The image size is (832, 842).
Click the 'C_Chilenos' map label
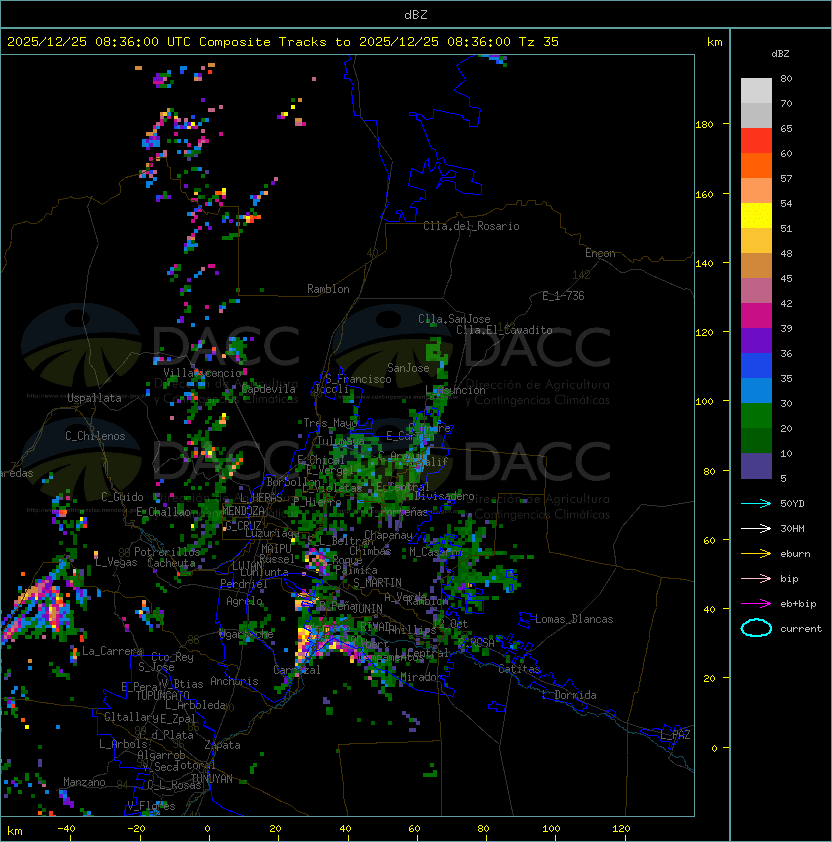pyautogui.click(x=95, y=436)
